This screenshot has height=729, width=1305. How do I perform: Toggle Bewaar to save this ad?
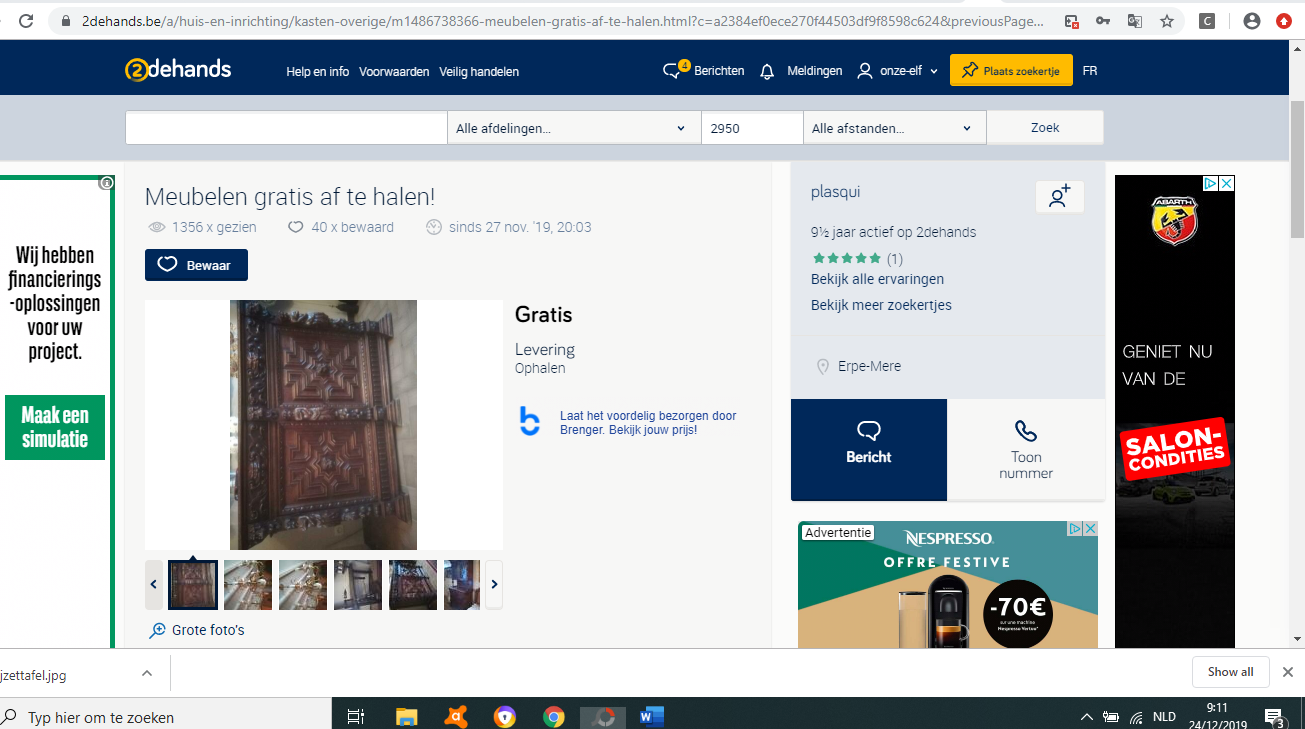[x=196, y=265]
